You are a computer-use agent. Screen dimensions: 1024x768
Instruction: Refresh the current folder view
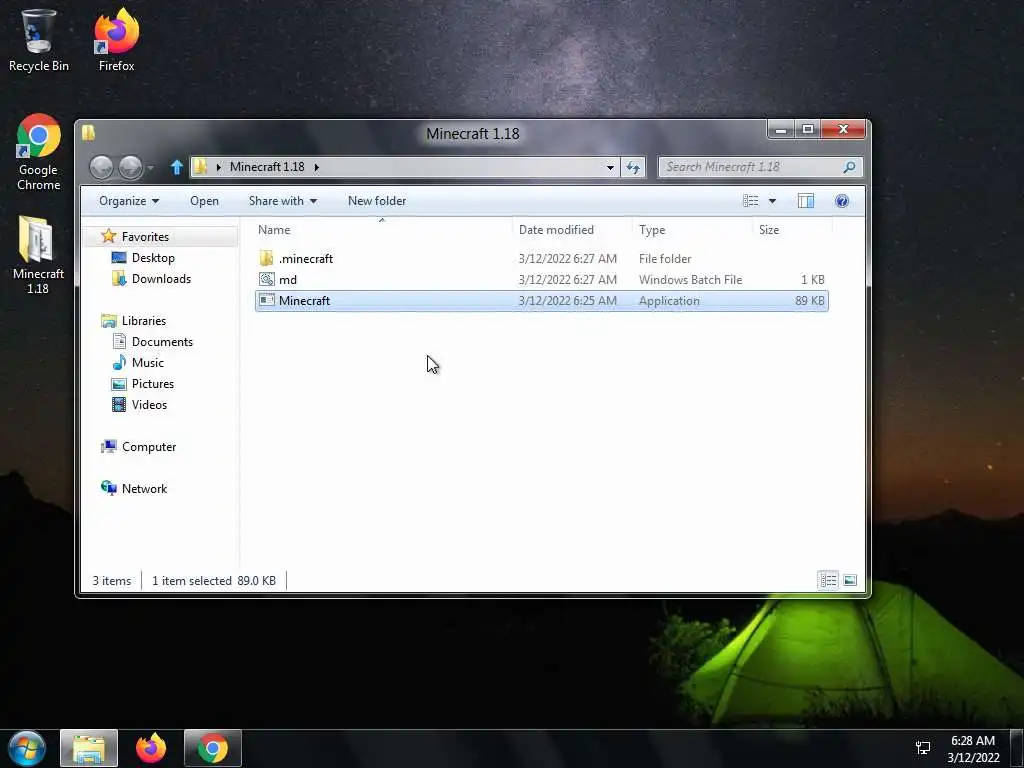tap(633, 167)
